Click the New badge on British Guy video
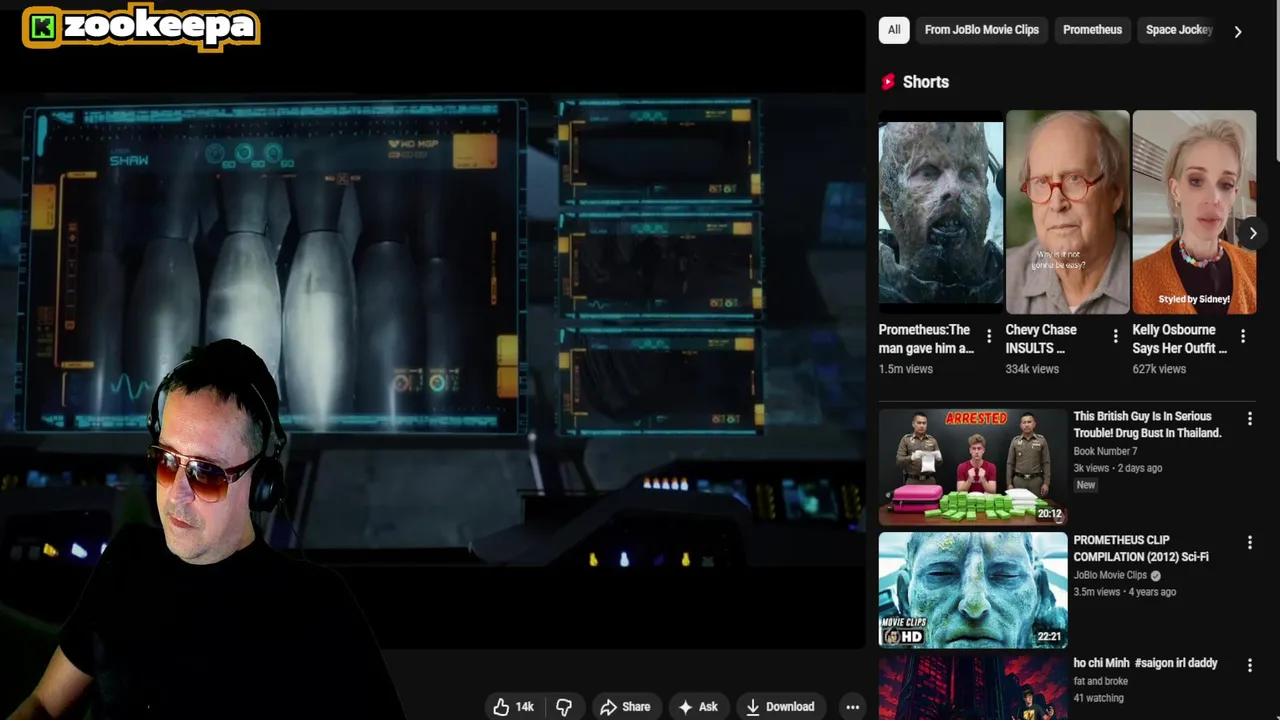The height and width of the screenshot is (720, 1280). coord(1086,485)
